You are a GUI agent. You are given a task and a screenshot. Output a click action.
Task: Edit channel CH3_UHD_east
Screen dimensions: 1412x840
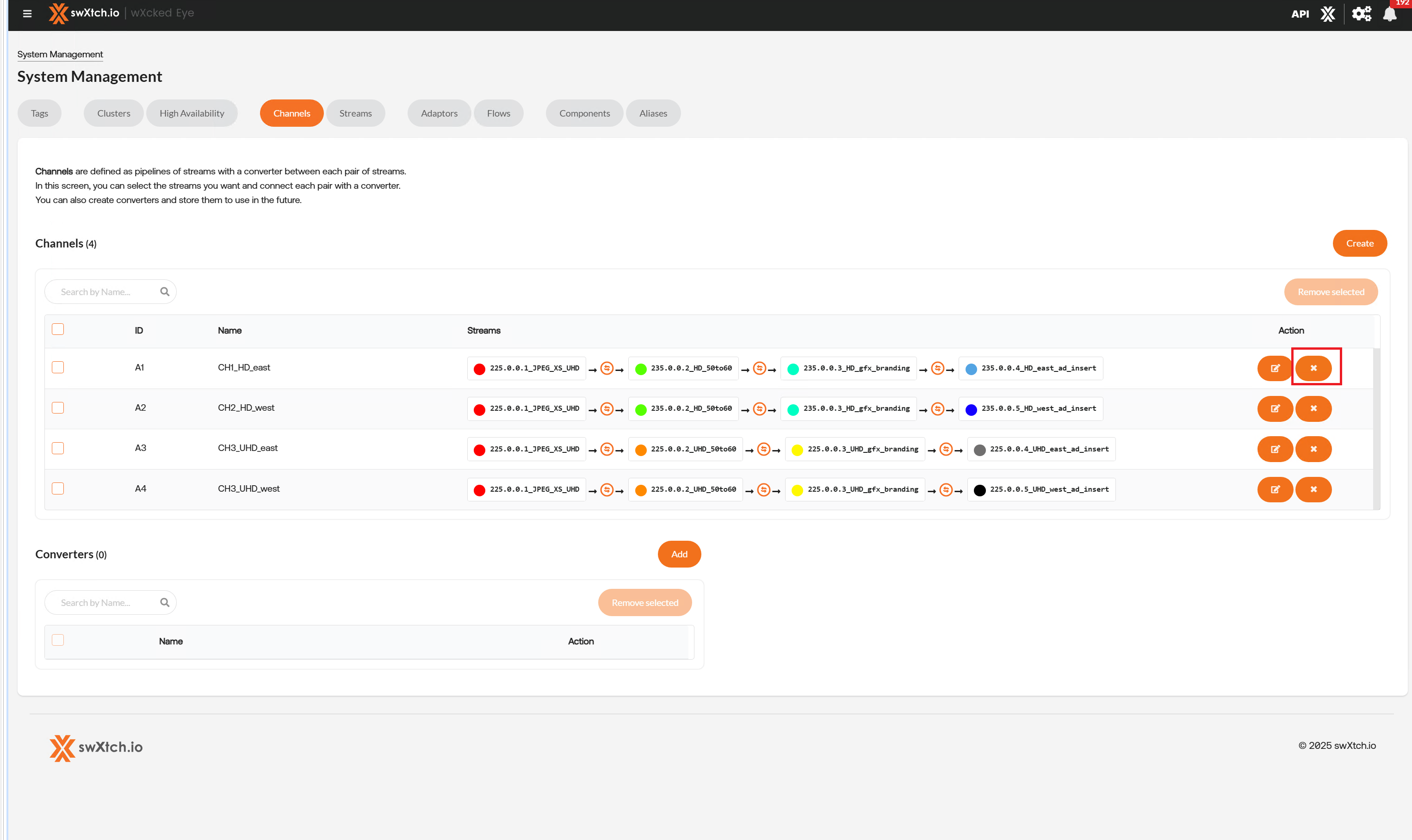pyautogui.click(x=1275, y=450)
